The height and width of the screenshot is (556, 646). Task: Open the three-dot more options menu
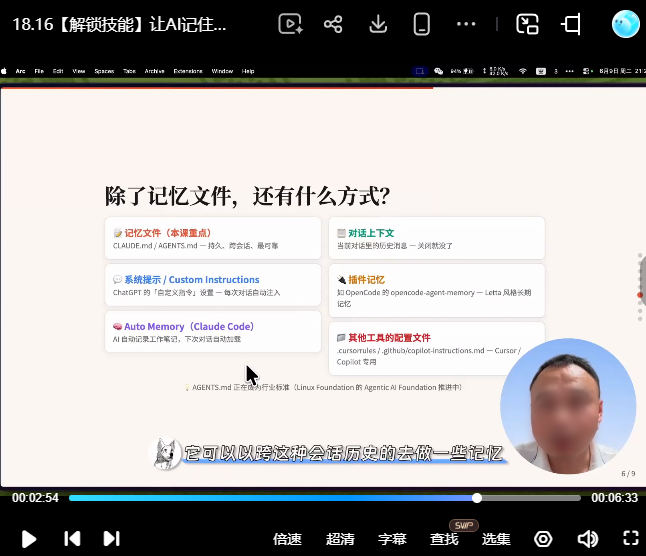point(466,24)
